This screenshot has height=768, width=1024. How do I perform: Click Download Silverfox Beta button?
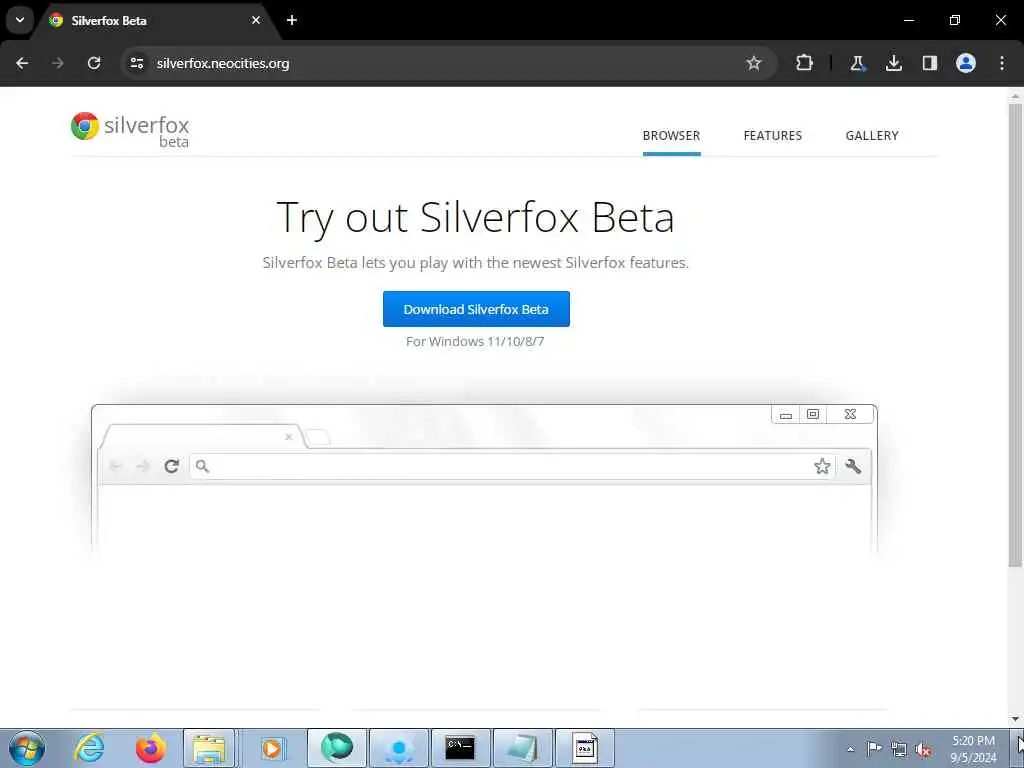(x=476, y=309)
